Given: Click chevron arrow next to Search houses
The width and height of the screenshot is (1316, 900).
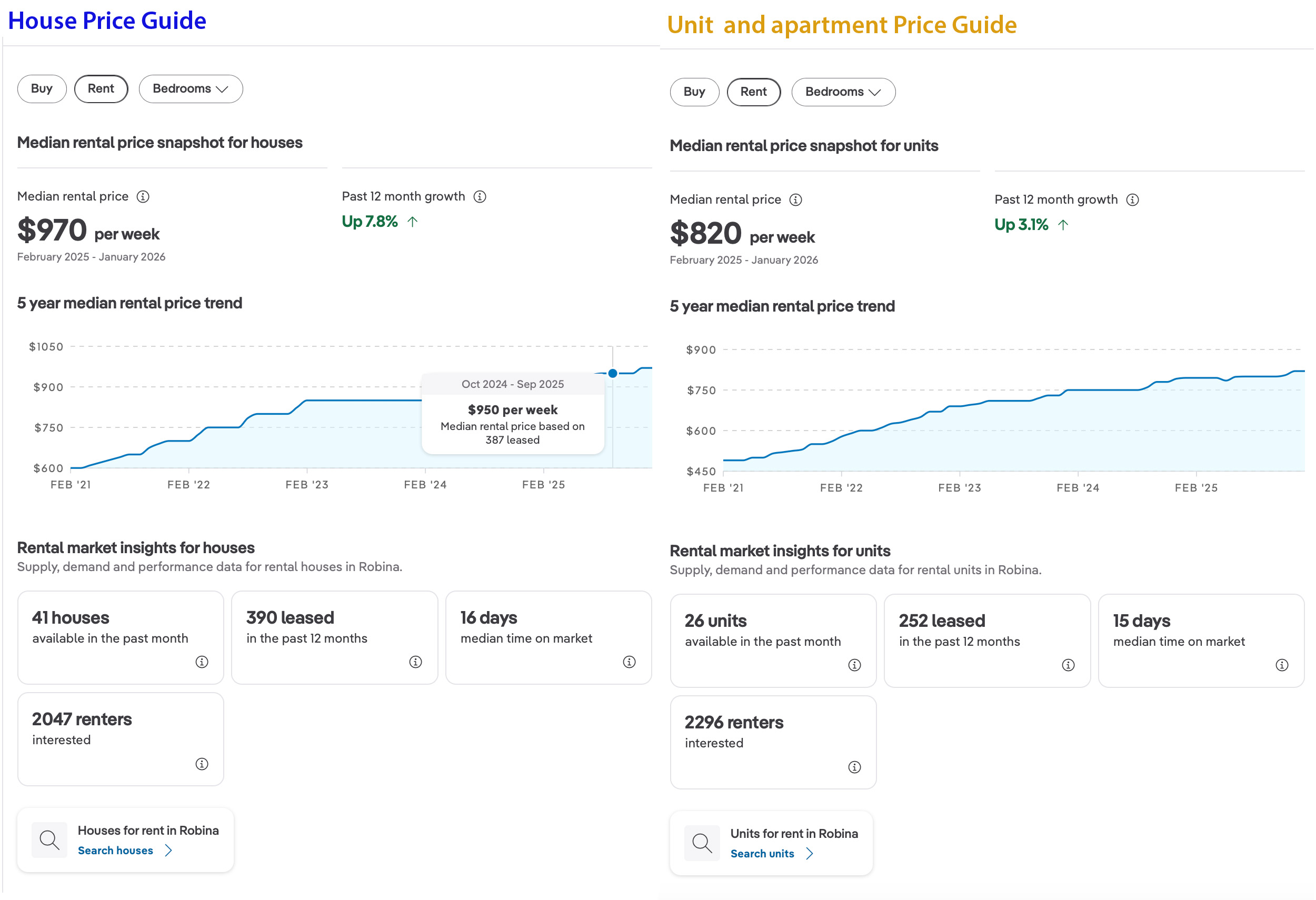Looking at the screenshot, I should click(x=168, y=852).
